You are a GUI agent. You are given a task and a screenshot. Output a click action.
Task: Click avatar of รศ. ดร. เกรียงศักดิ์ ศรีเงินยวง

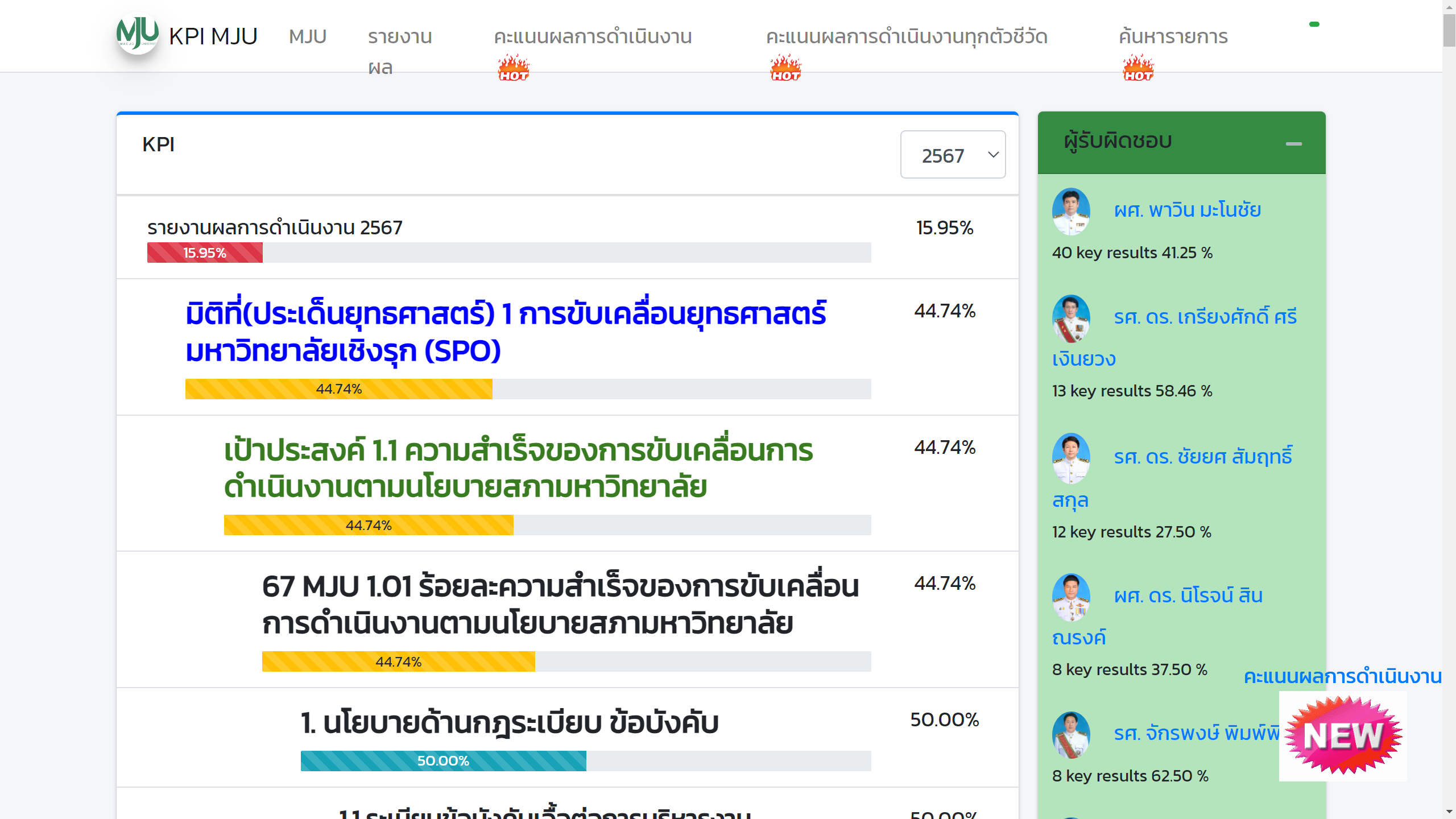point(1071,318)
